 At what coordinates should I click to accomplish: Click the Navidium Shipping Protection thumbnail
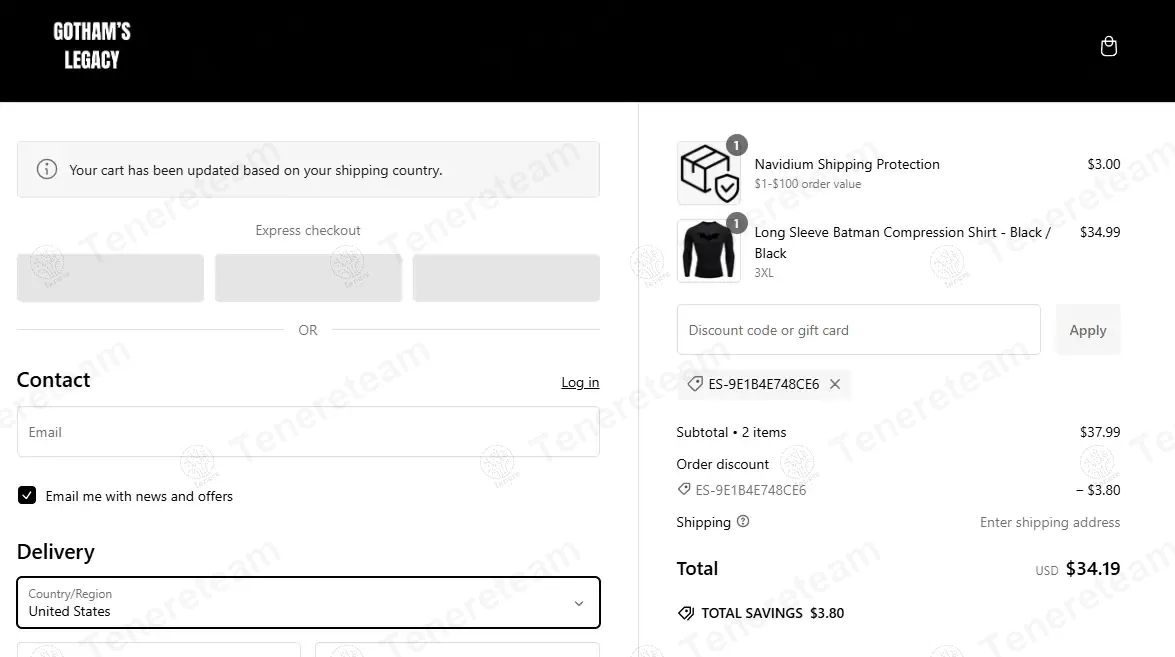coord(709,174)
